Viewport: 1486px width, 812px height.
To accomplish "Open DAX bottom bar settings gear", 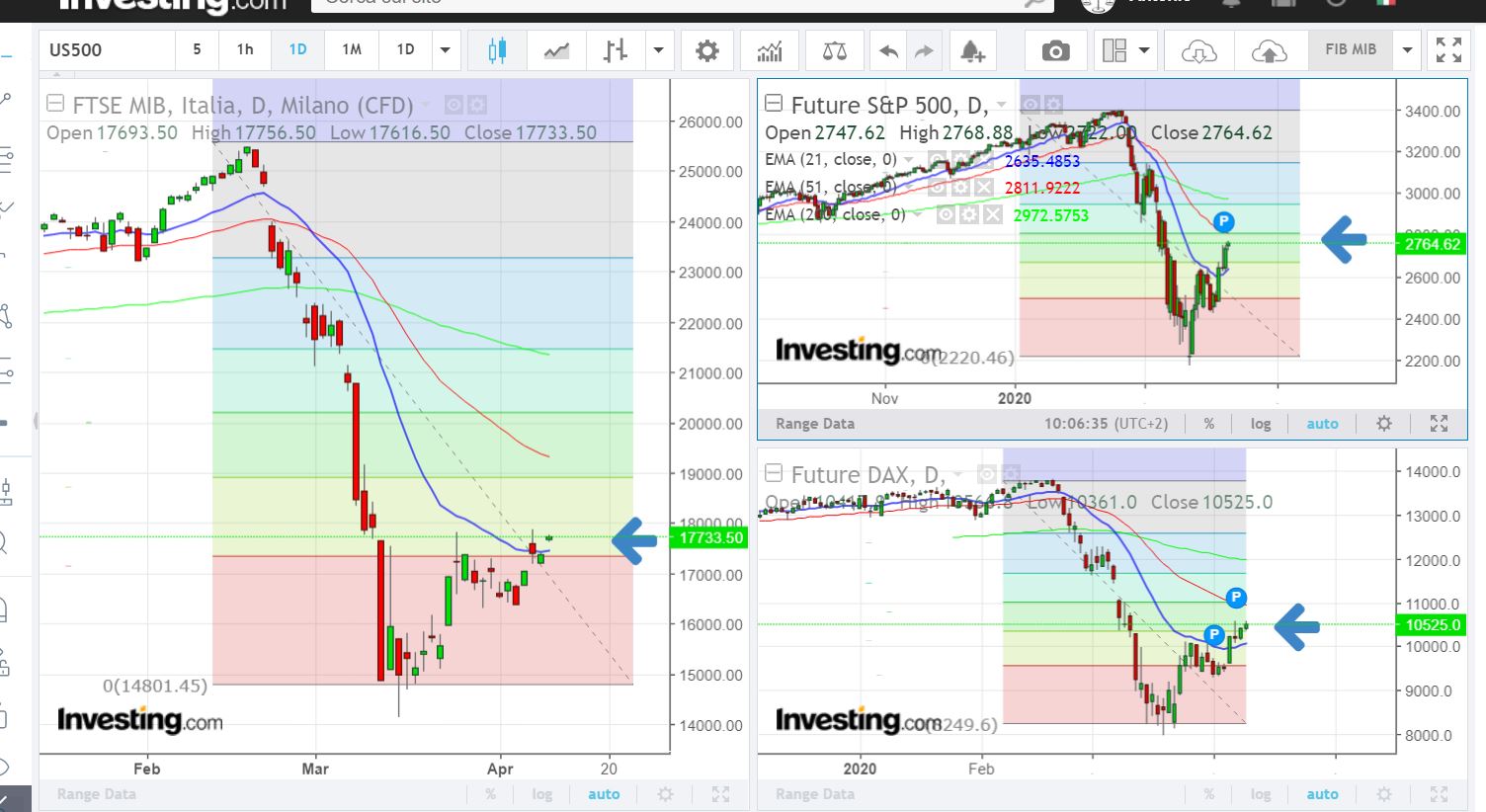I will [x=1384, y=794].
